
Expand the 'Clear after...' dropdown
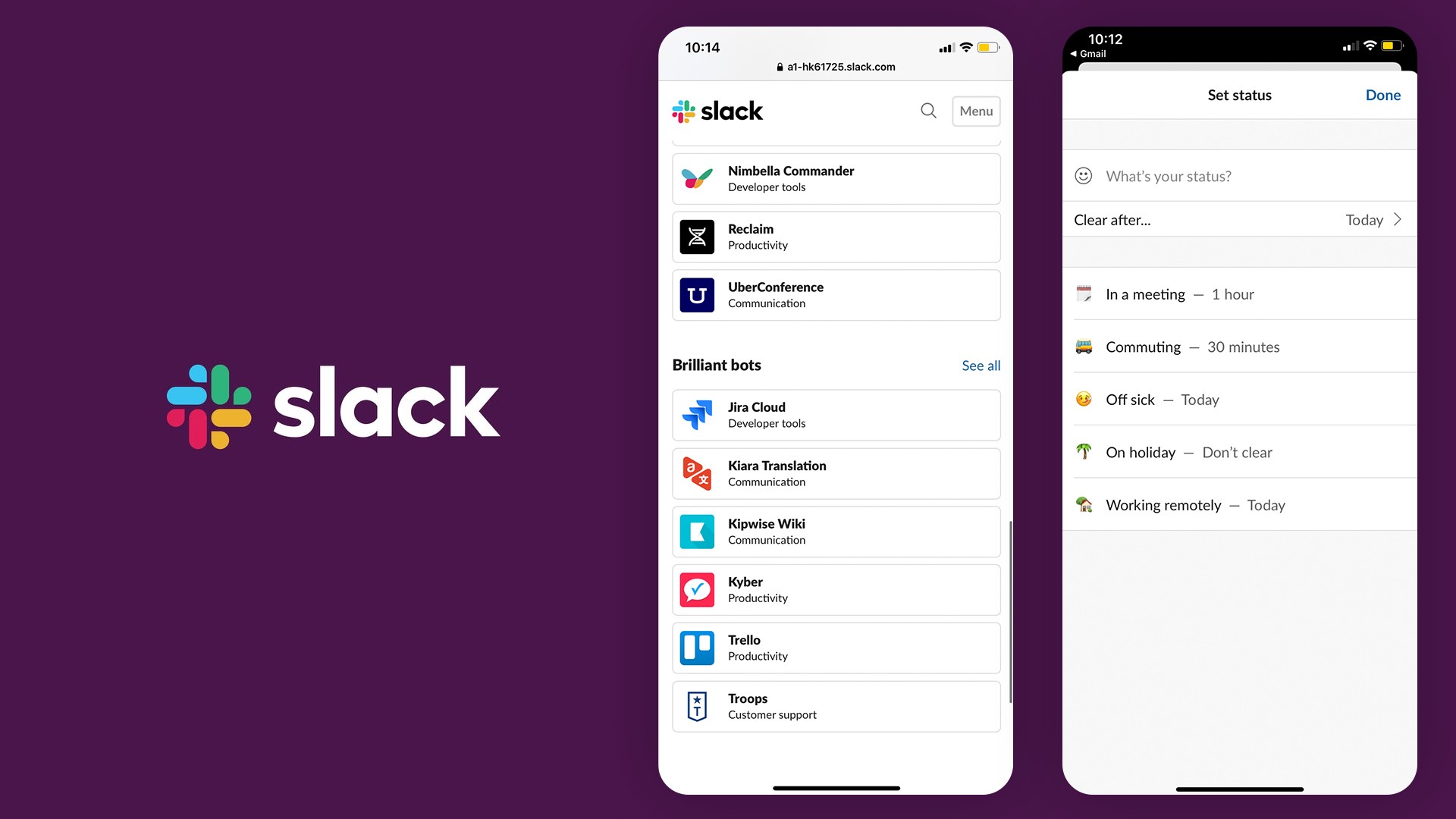coord(1240,219)
